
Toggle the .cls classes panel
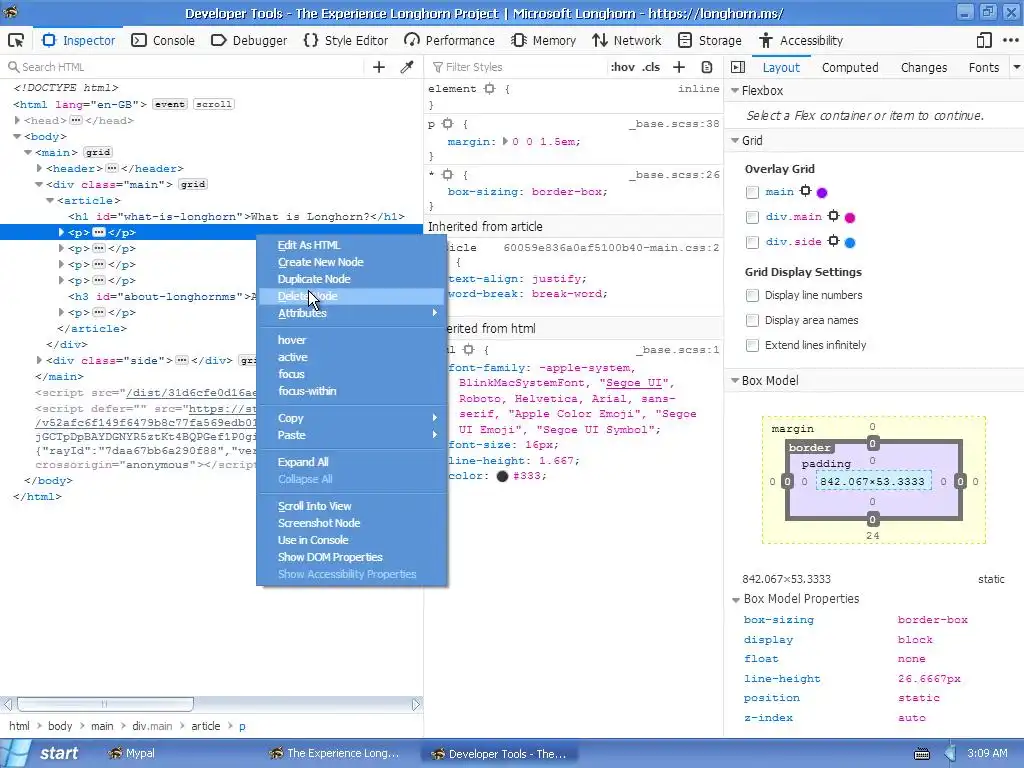point(650,67)
